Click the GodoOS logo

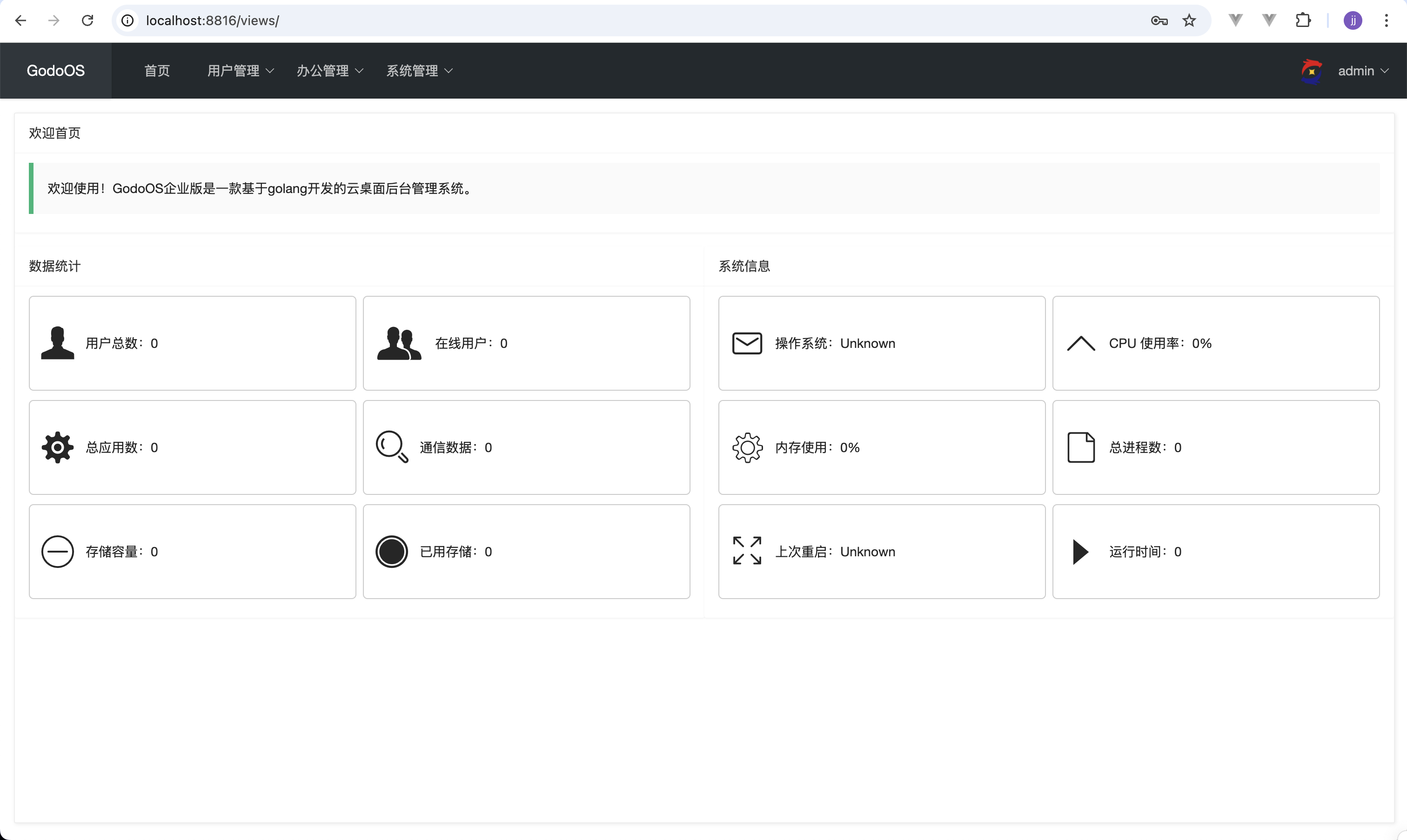[55, 71]
